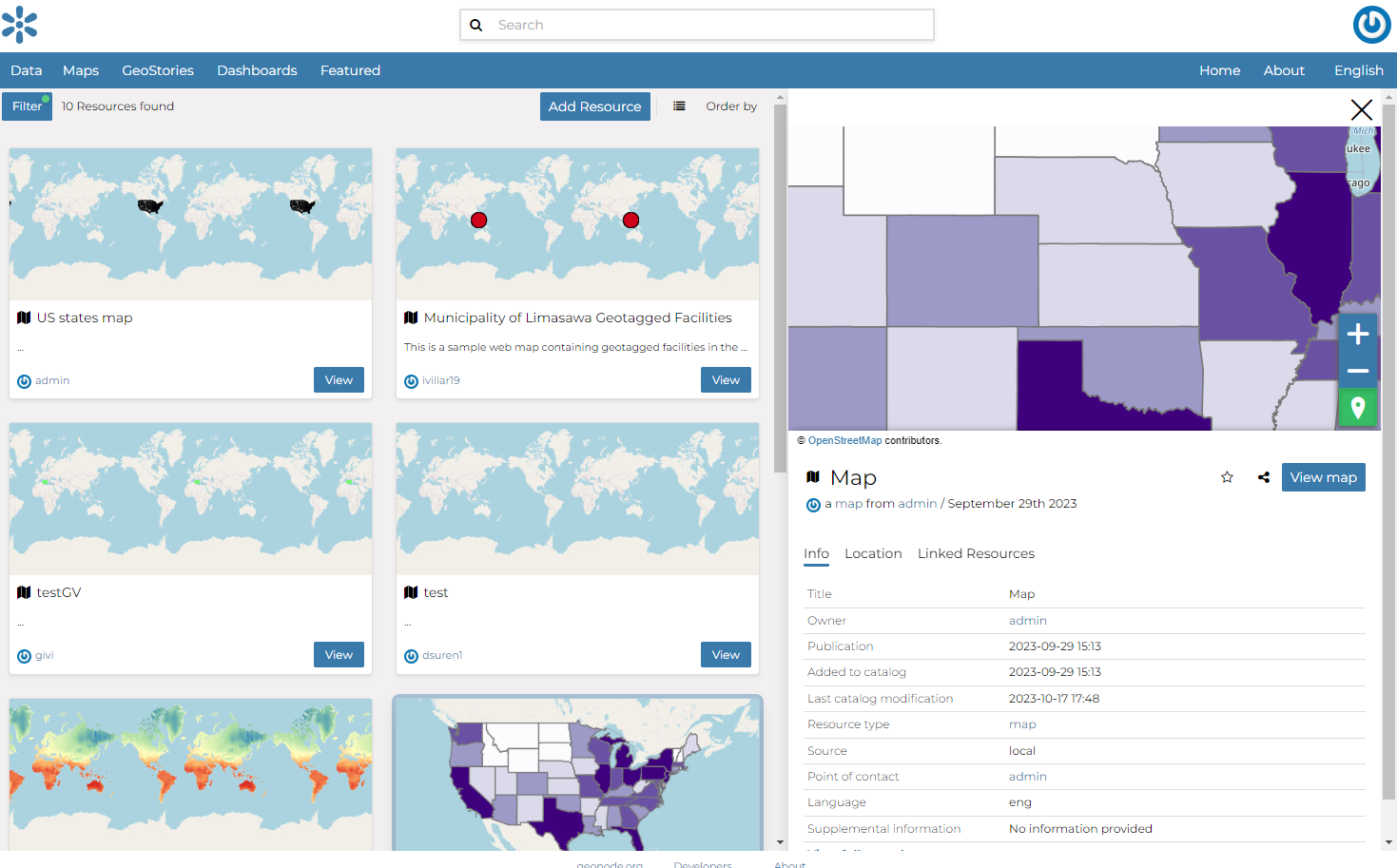Click the admin avatar icon on the US states card
Screen dimensions: 1397x868
coord(22,380)
